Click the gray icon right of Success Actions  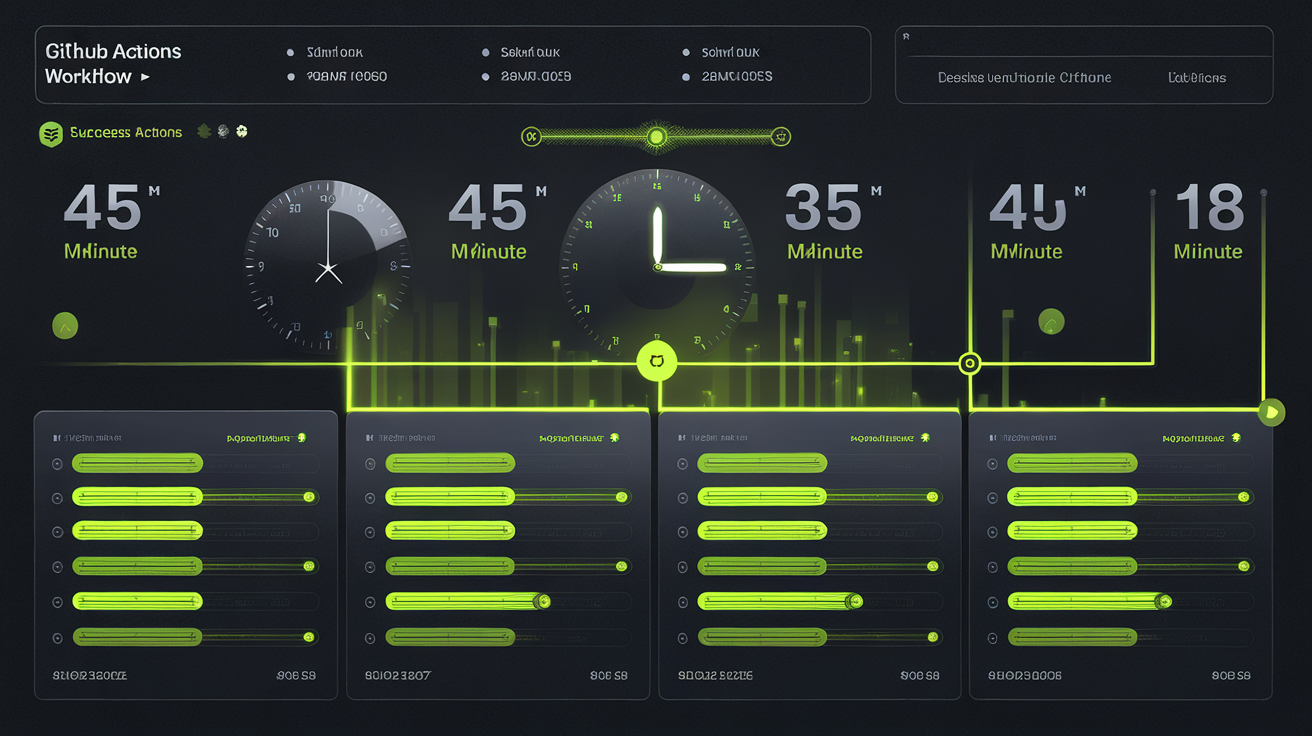(223, 131)
